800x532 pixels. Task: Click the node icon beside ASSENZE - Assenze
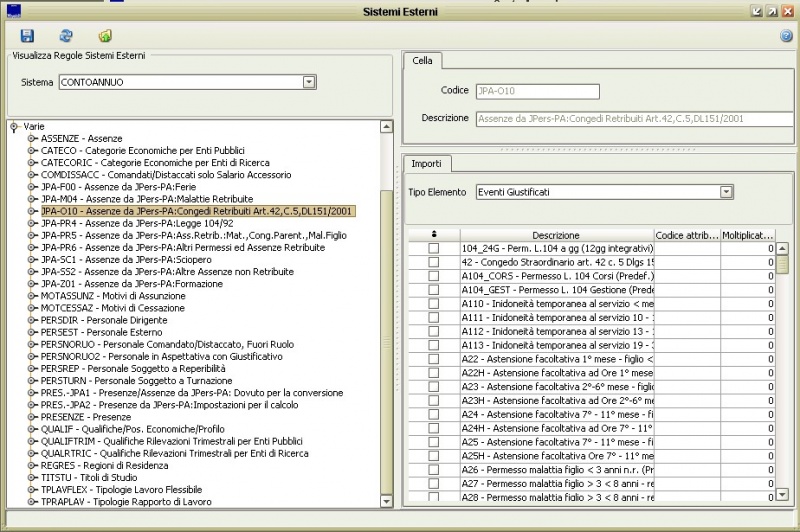coord(33,138)
